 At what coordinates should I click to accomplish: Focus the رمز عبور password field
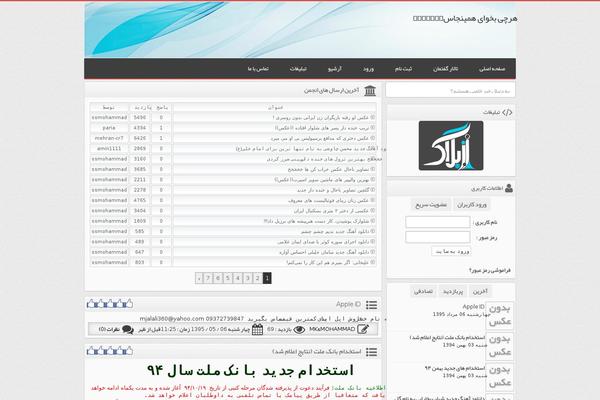[438, 237]
